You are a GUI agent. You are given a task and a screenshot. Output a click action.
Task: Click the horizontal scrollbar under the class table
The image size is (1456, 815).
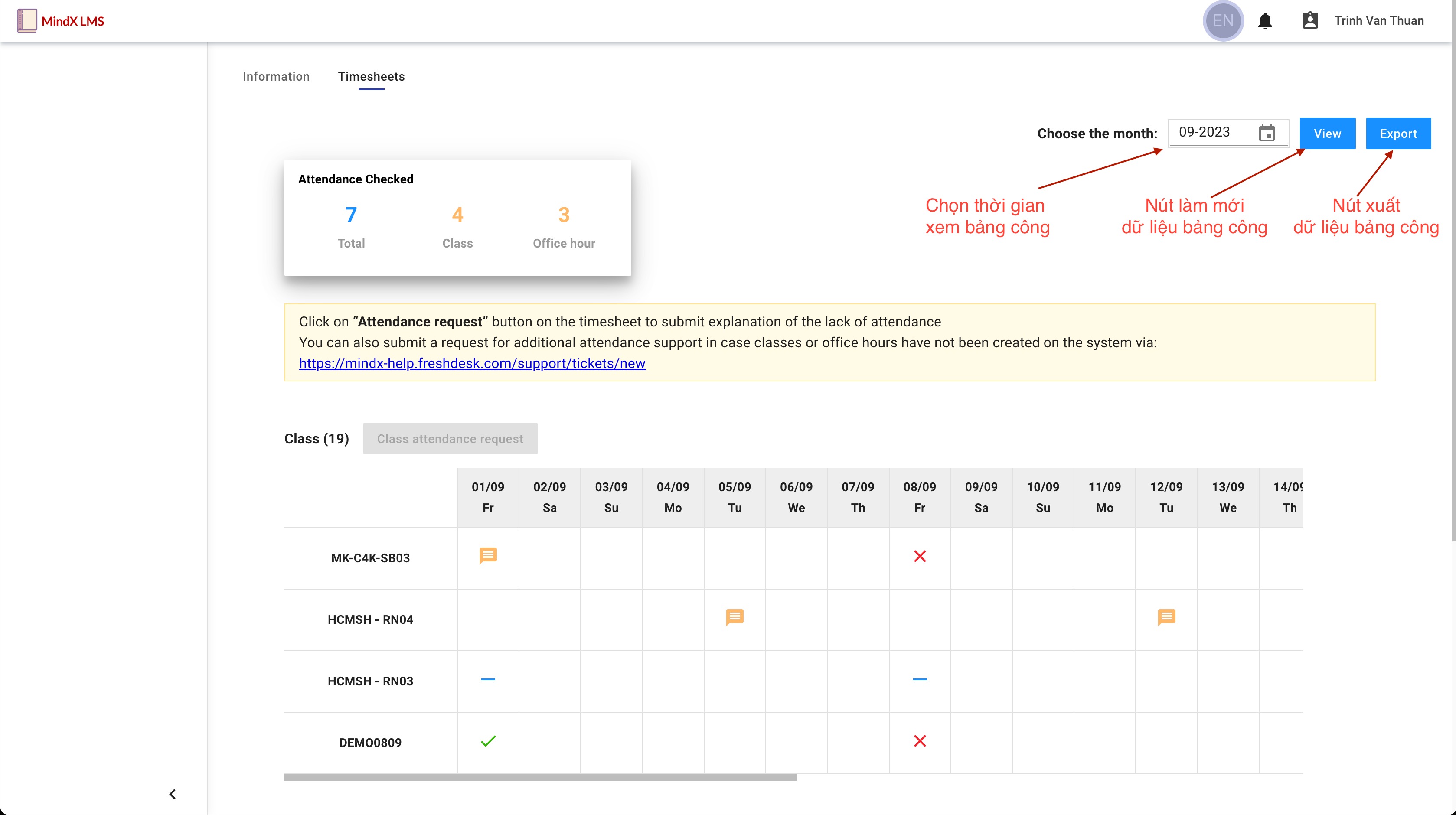click(x=540, y=778)
